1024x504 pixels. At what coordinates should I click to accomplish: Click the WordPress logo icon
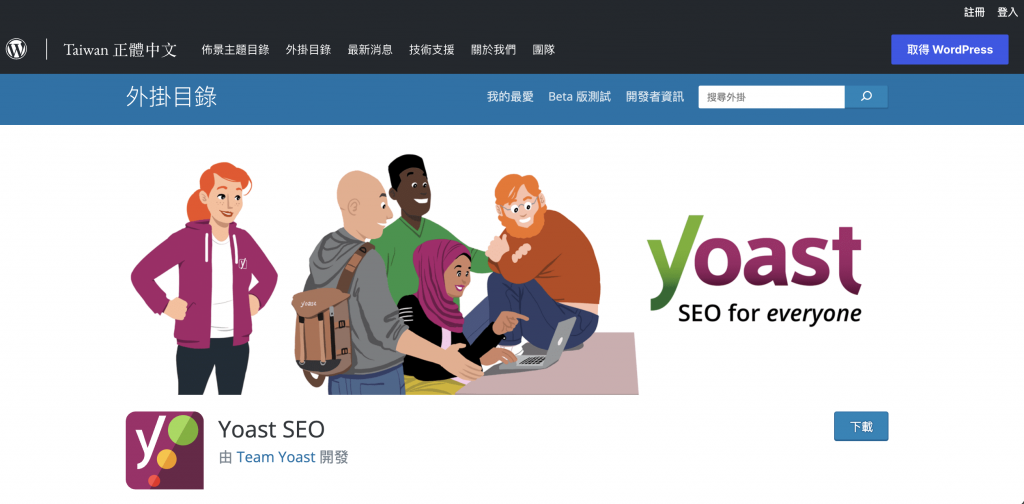(16, 49)
